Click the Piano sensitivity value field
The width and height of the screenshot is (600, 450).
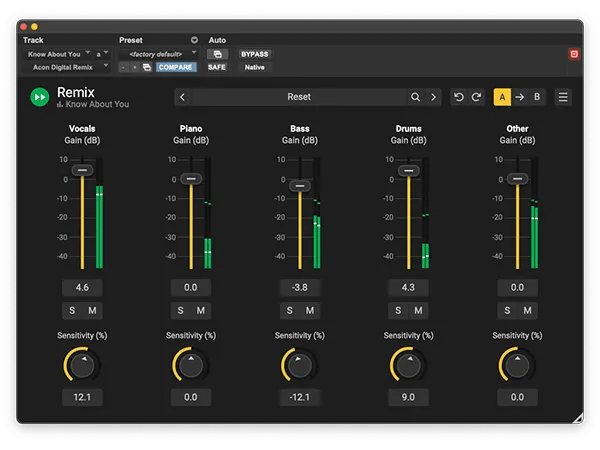click(x=191, y=397)
